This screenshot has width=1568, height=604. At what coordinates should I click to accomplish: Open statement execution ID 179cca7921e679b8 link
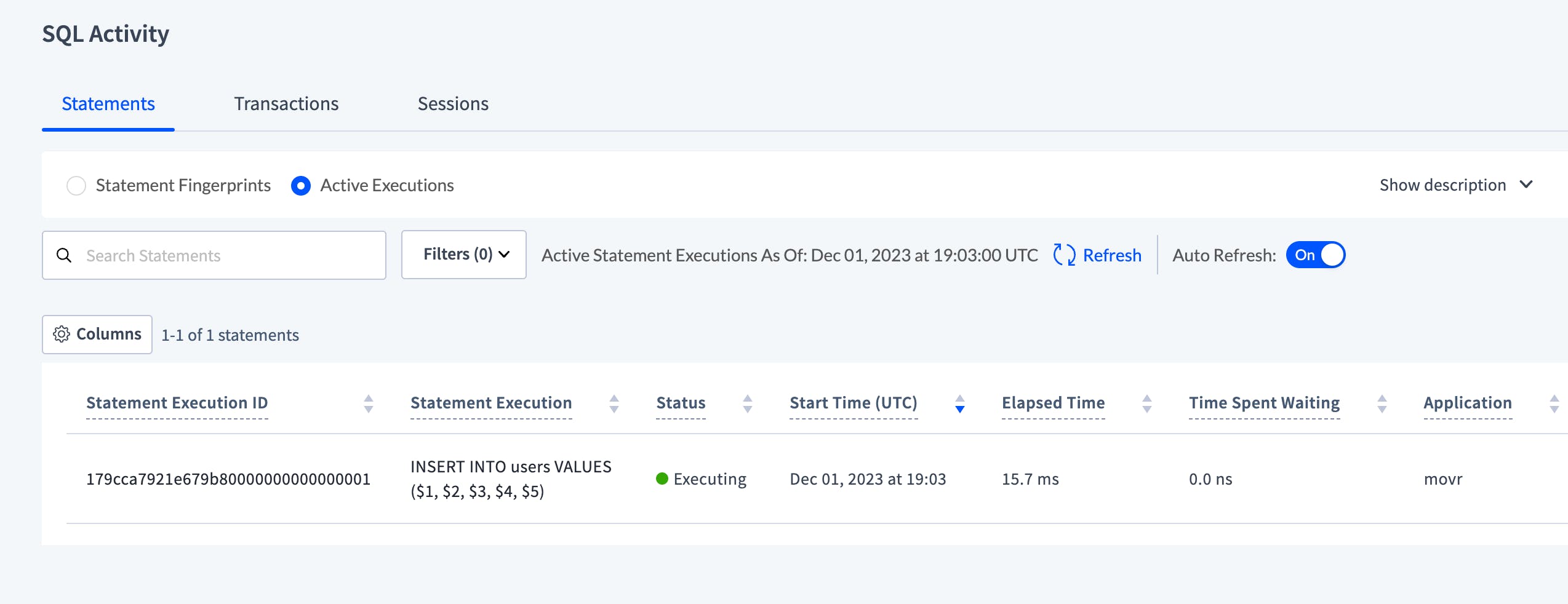click(x=228, y=479)
